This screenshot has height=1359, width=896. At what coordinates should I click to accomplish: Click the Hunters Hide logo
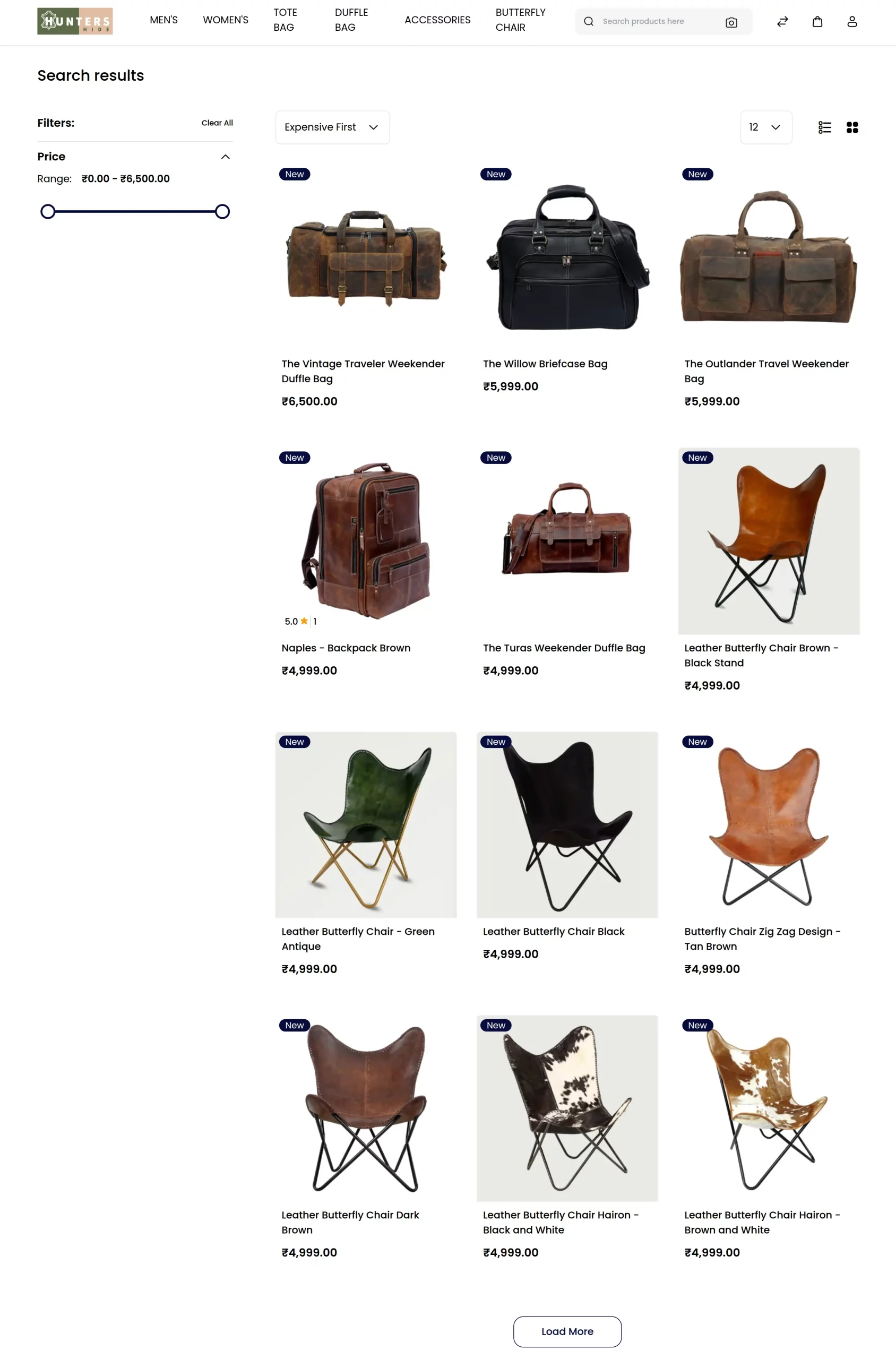click(x=75, y=21)
